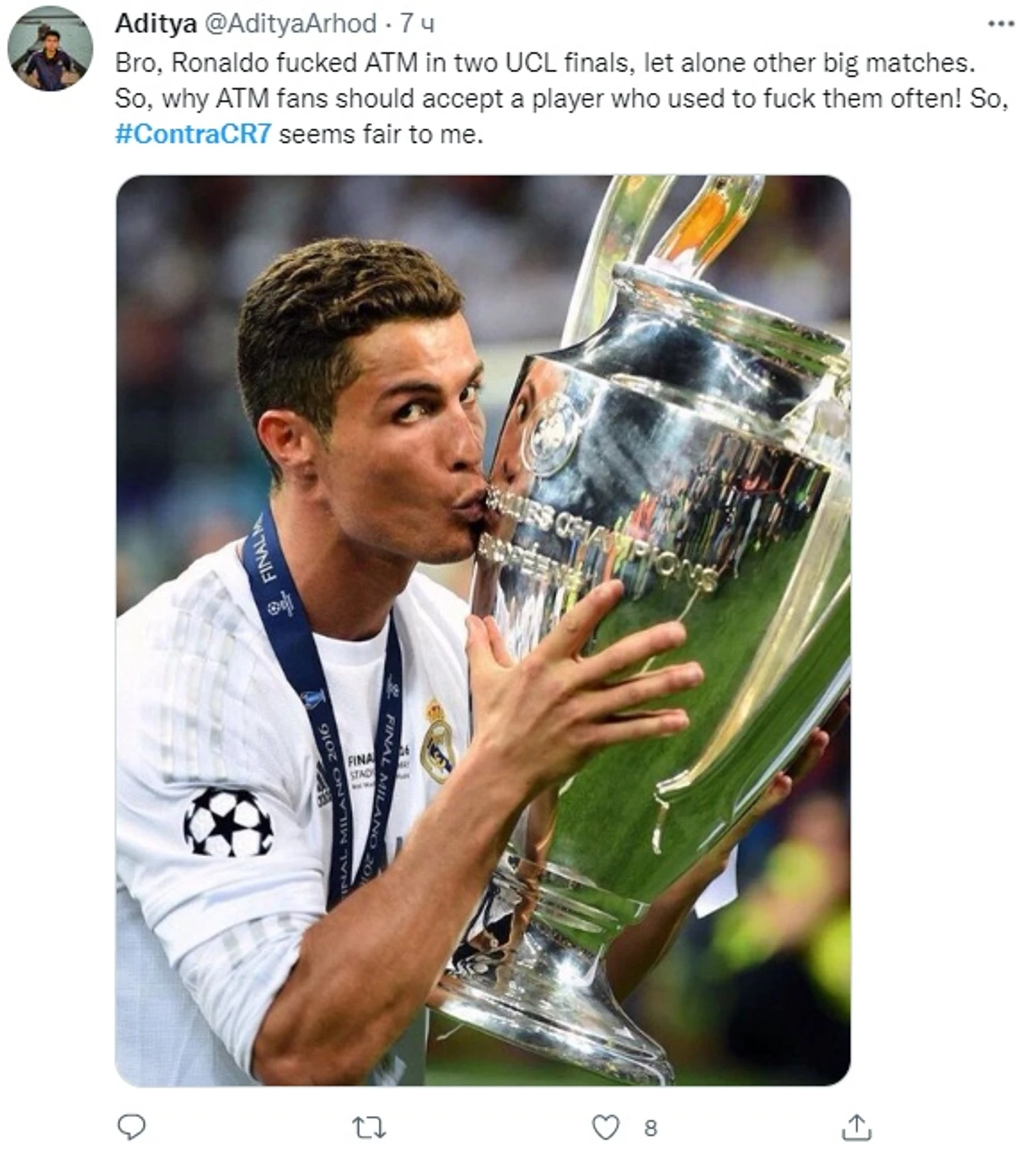Screen dimensions: 1036x1150
Task: Open the three-dot more options menu
Action: click(1001, 24)
